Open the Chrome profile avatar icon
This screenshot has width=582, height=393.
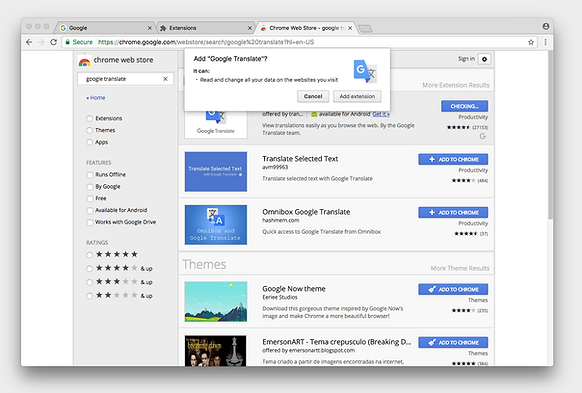(546, 26)
